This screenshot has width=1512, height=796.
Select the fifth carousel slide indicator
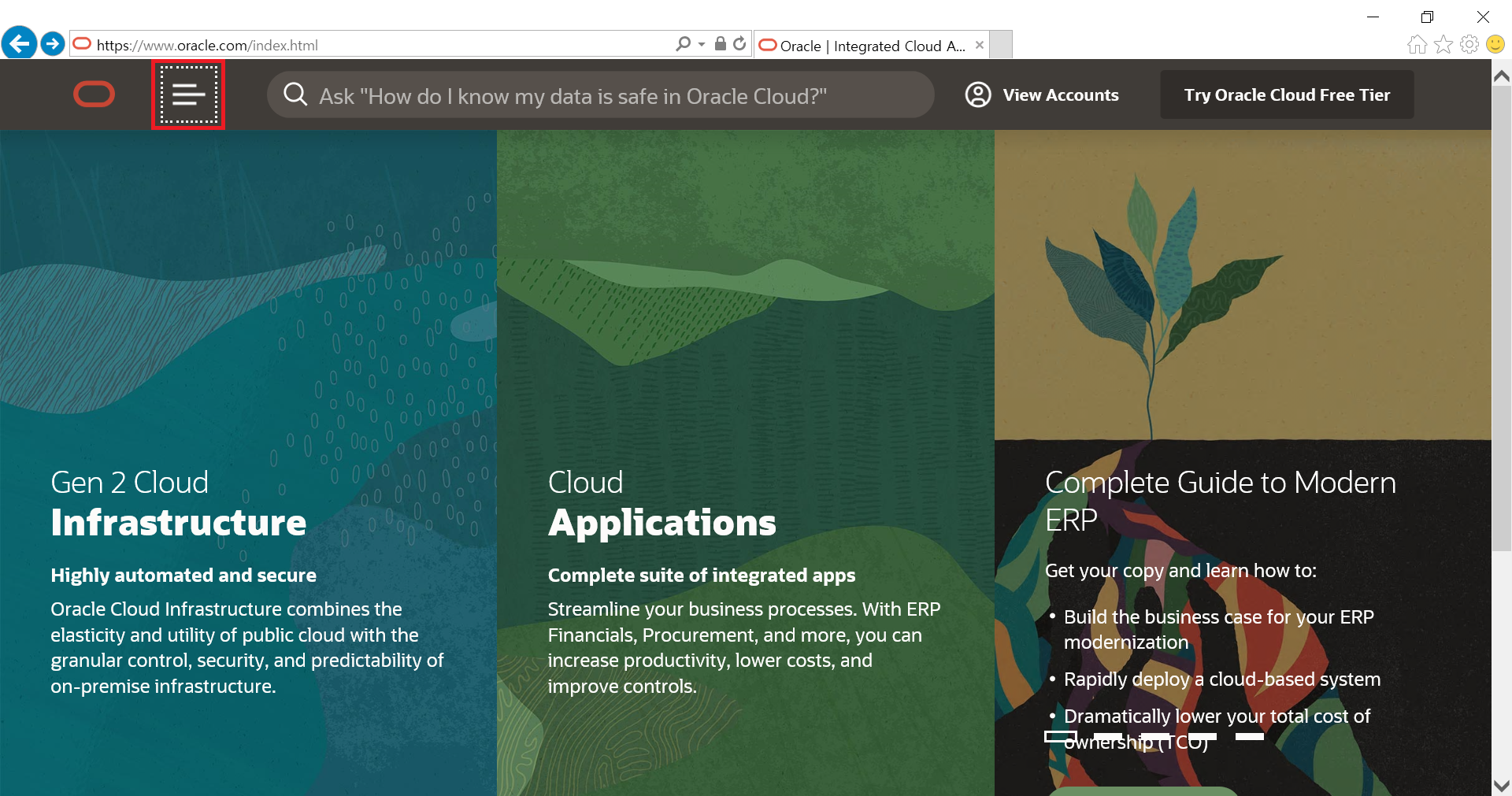[x=1250, y=736]
